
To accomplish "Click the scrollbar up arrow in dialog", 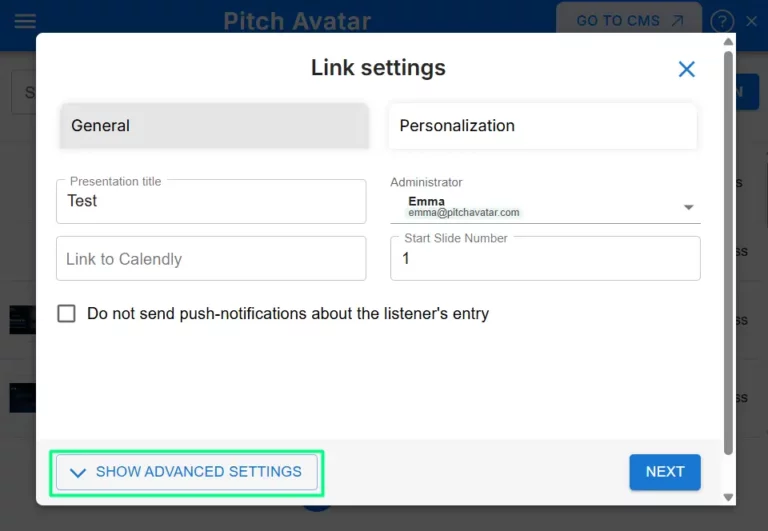I will (728, 42).
